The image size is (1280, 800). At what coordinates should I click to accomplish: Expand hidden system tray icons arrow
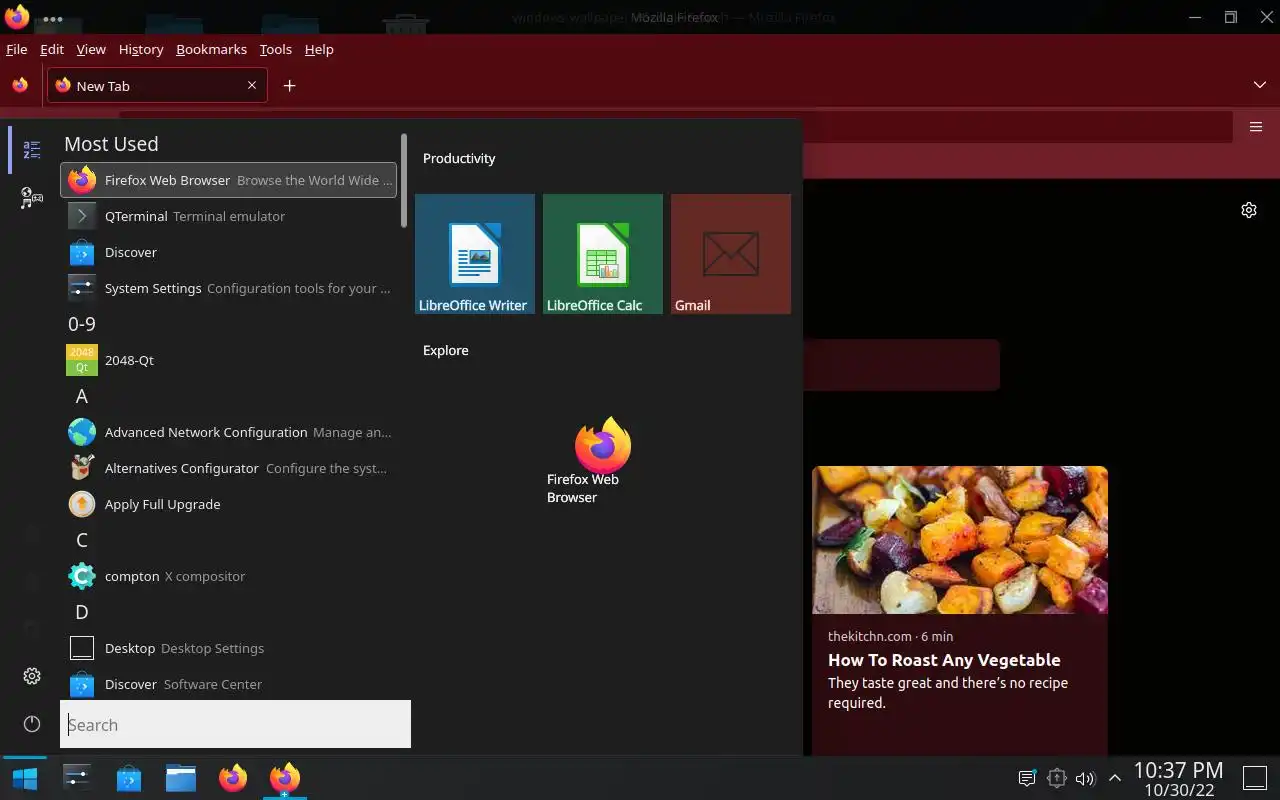(x=1115, y=778)
